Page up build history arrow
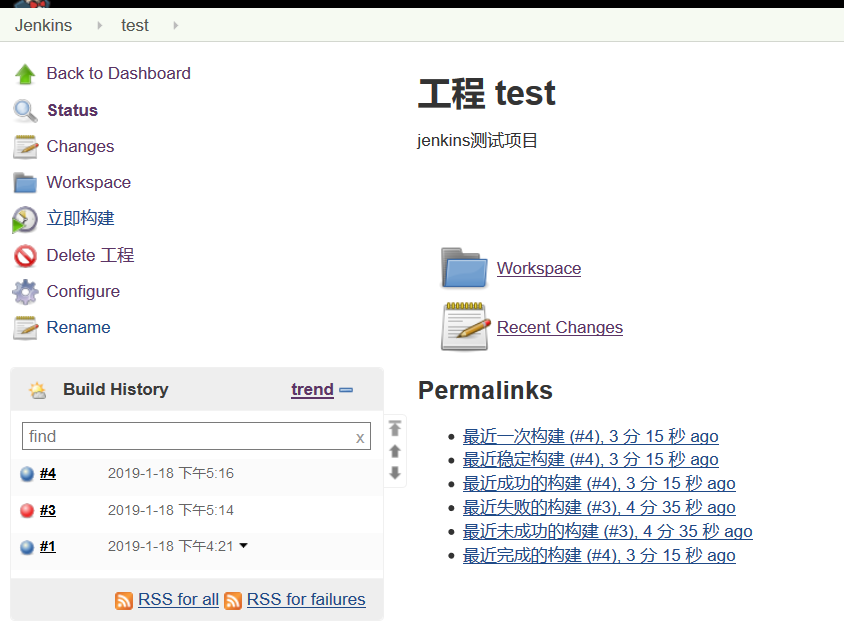Image resolution: width=844 pixels, height=642 pixels. (x=395, y=451)
